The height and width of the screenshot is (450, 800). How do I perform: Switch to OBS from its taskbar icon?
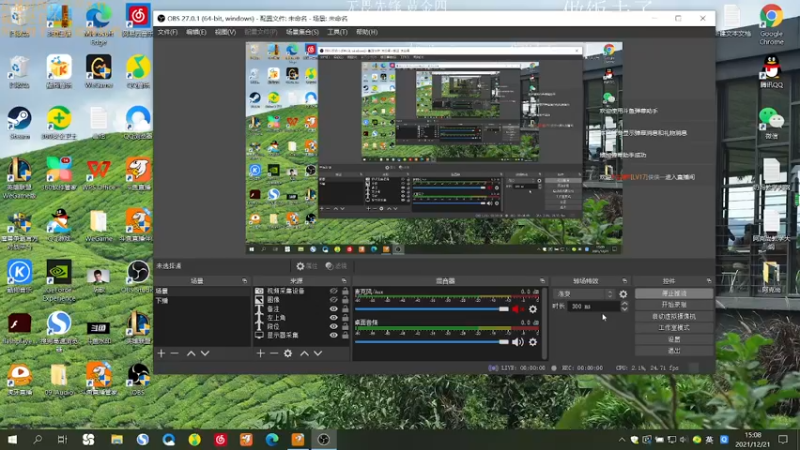click(x=323, y=439)
